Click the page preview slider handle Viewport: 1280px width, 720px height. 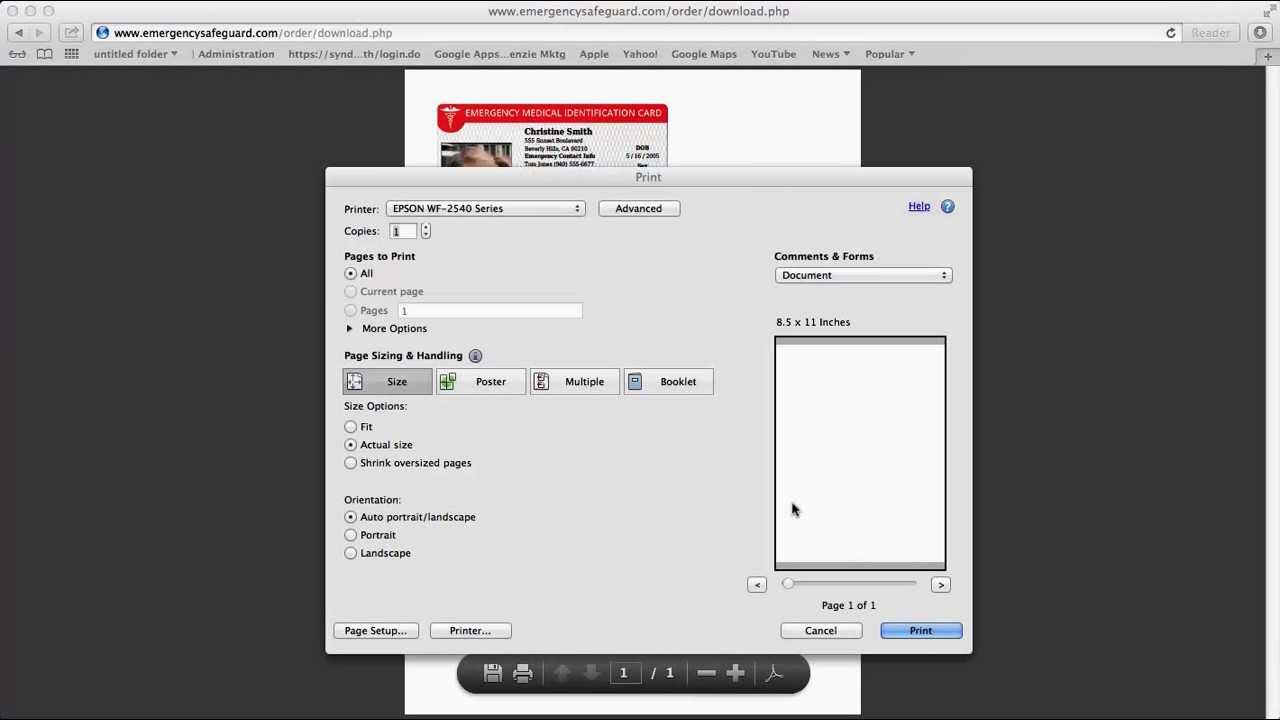tap(788, 584)
